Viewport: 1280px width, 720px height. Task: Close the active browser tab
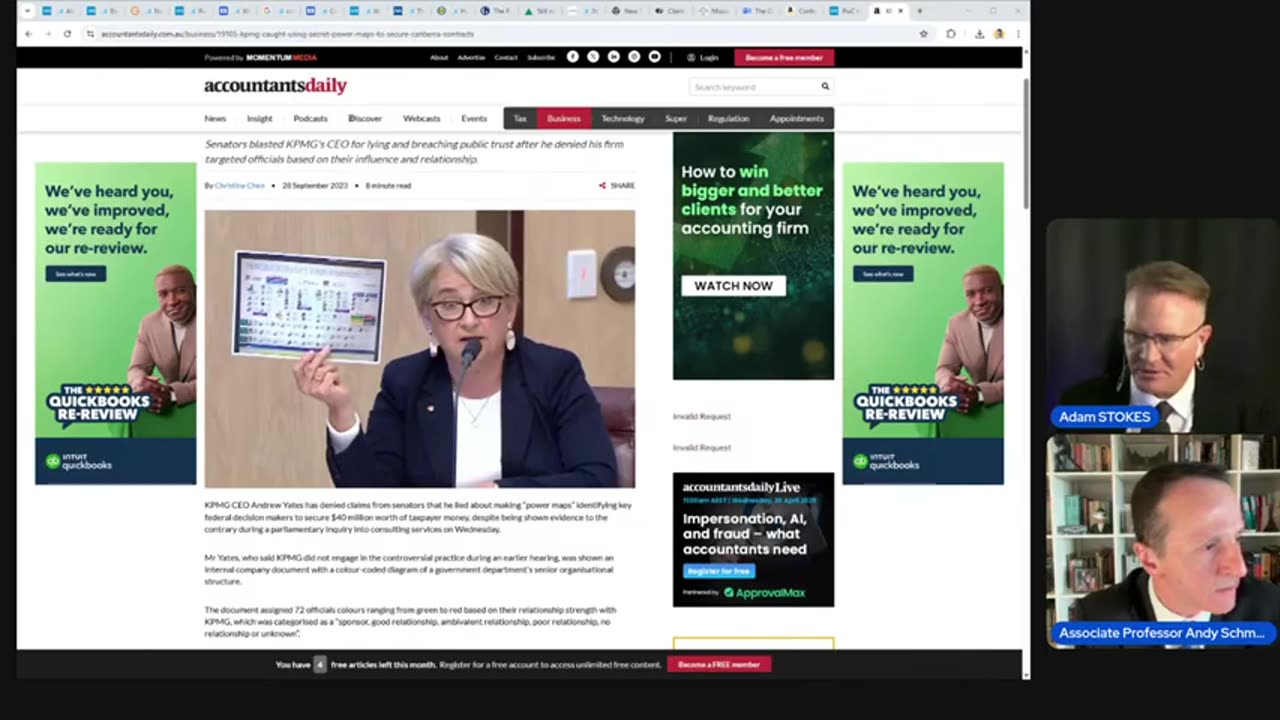click(900, 11)
